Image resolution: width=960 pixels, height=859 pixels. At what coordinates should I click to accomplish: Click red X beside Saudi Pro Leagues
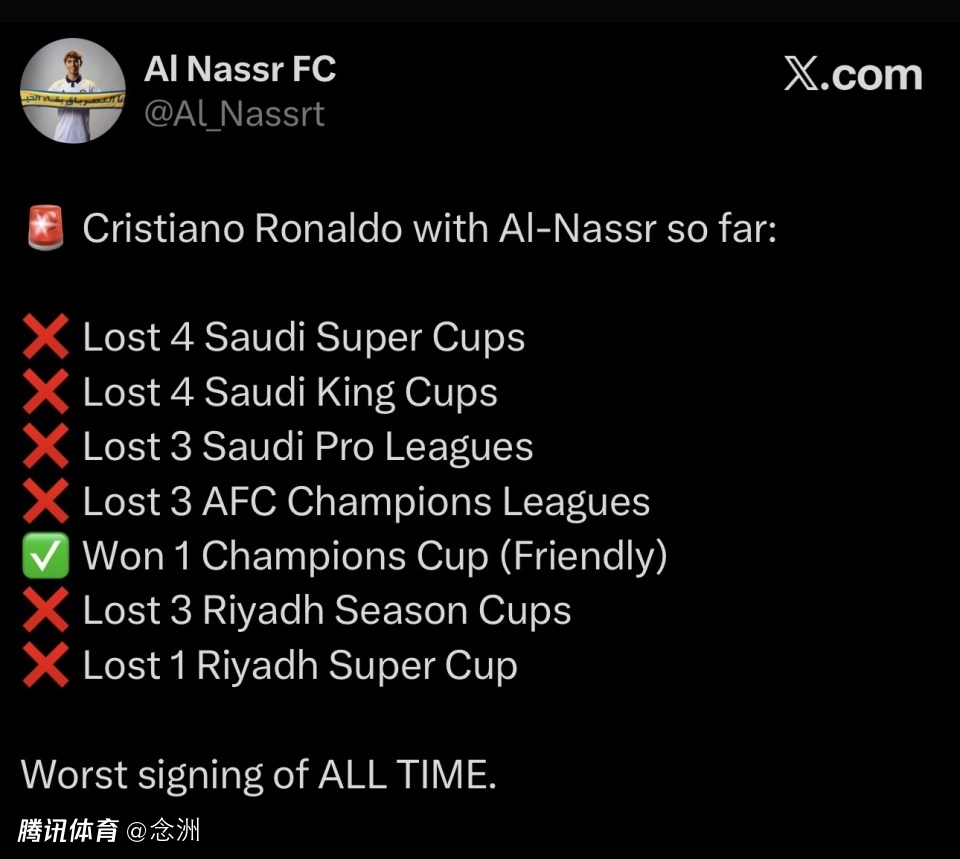45,447
